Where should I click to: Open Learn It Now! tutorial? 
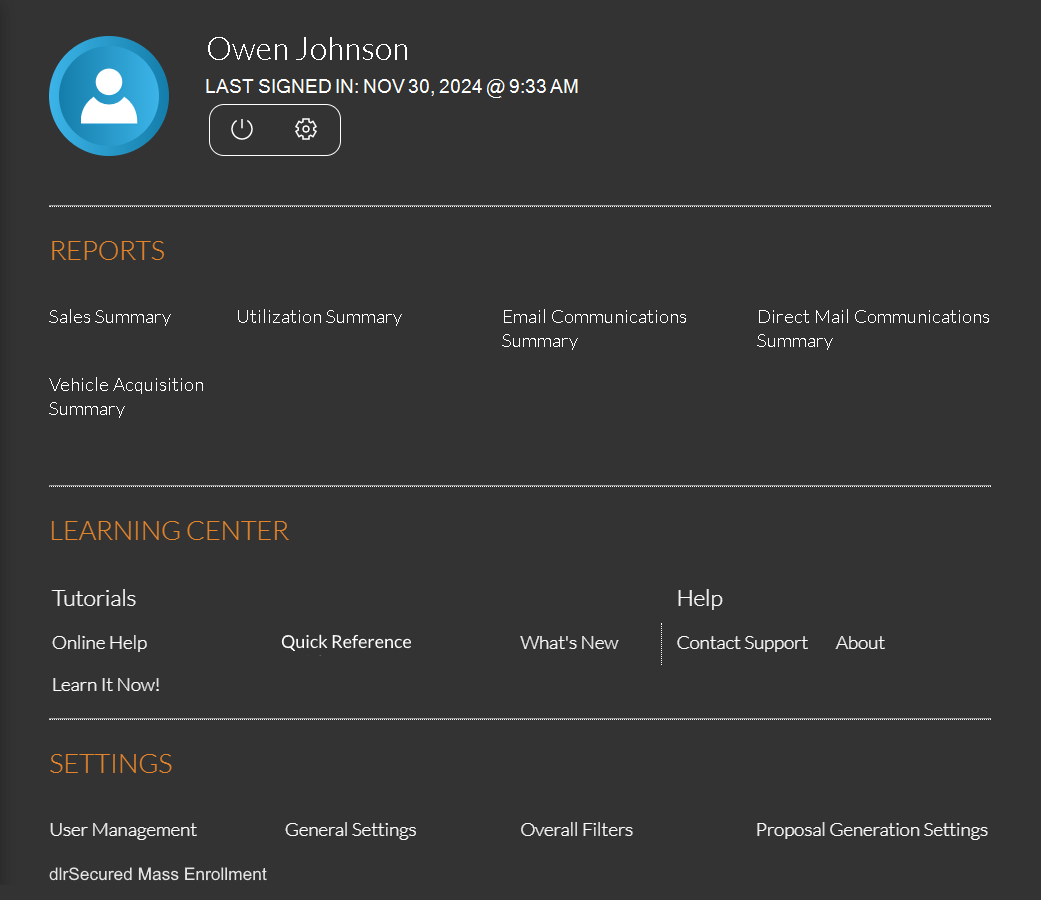106,685
